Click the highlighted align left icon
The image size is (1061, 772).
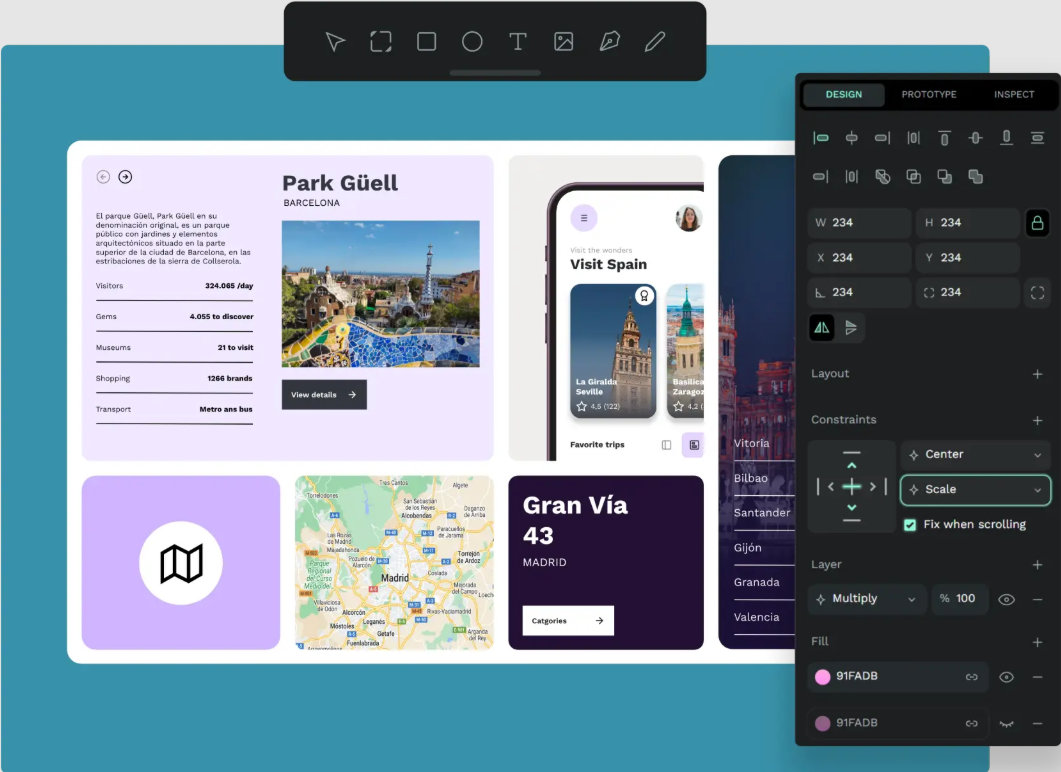(821, 138)
